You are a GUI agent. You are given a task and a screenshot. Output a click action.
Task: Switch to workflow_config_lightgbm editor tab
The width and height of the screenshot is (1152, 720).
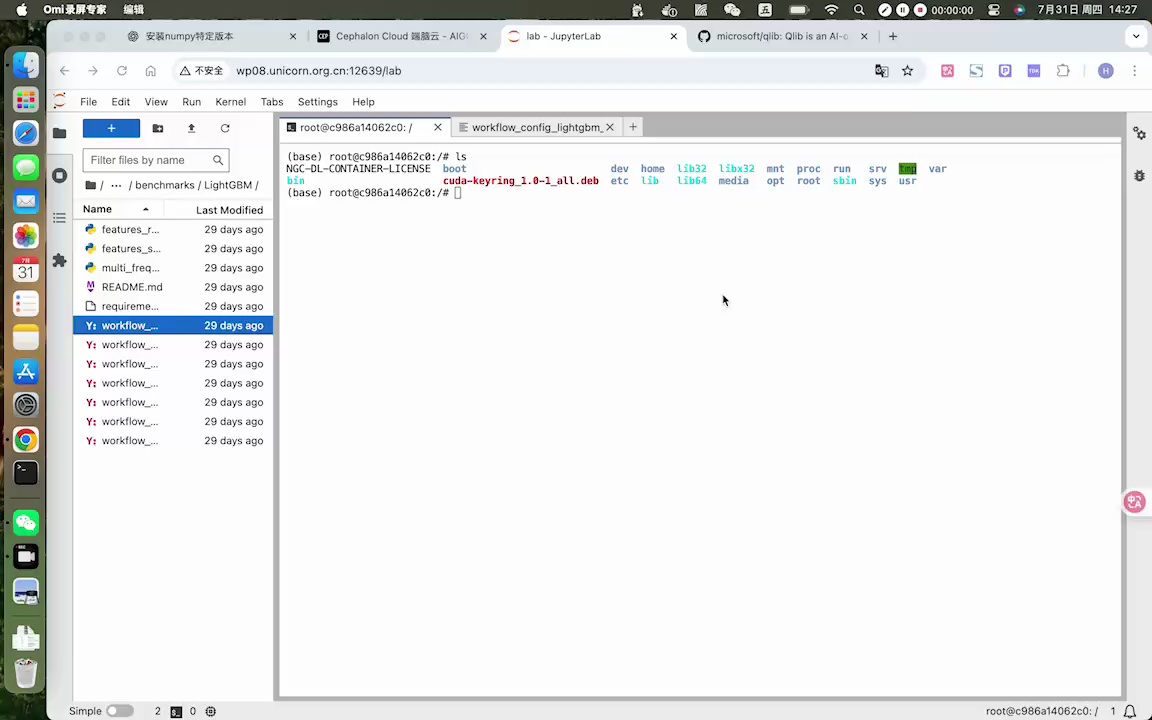[x=536, y=127]
